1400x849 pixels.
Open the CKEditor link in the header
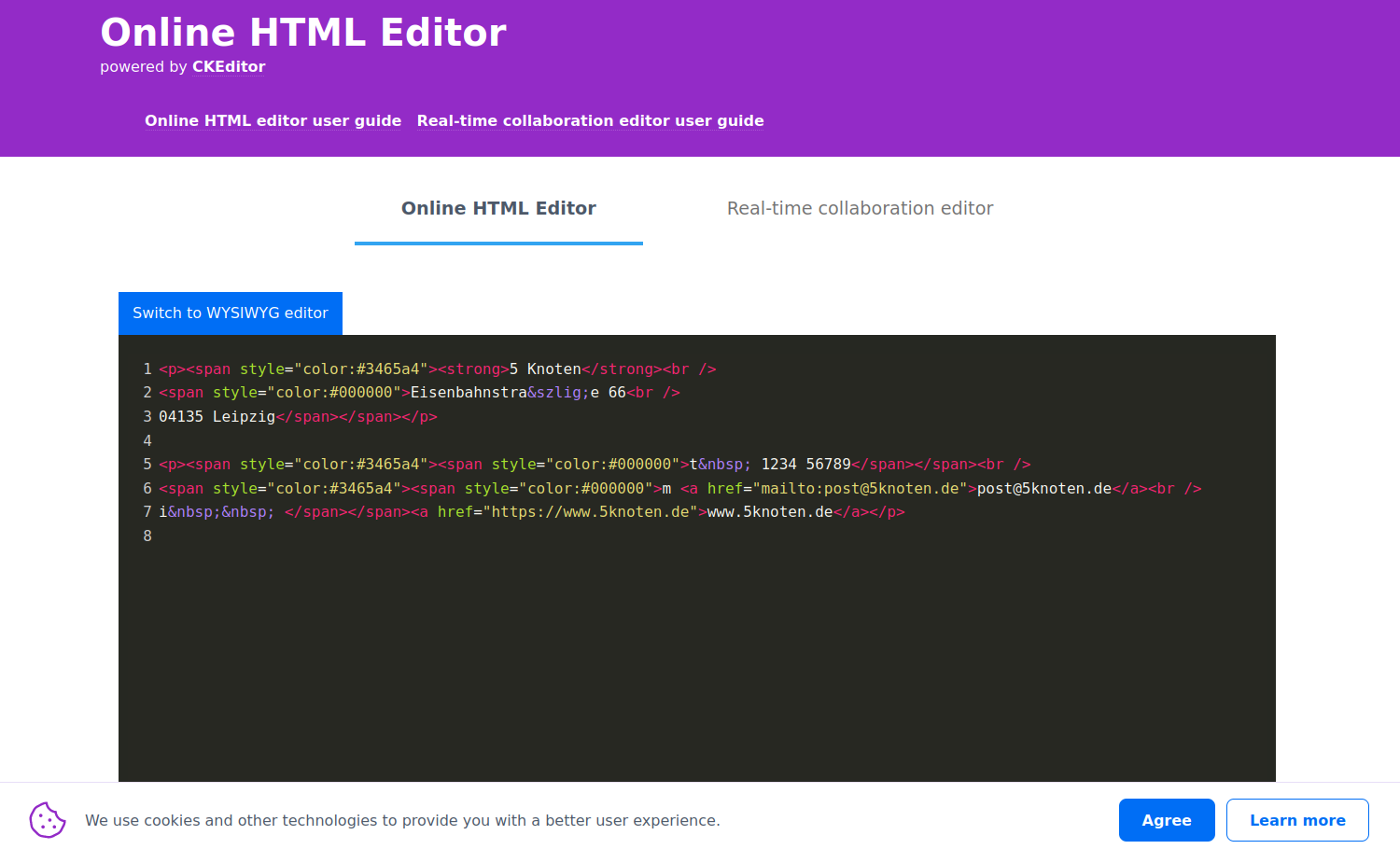pyautogui.click(x=228, y=66)
